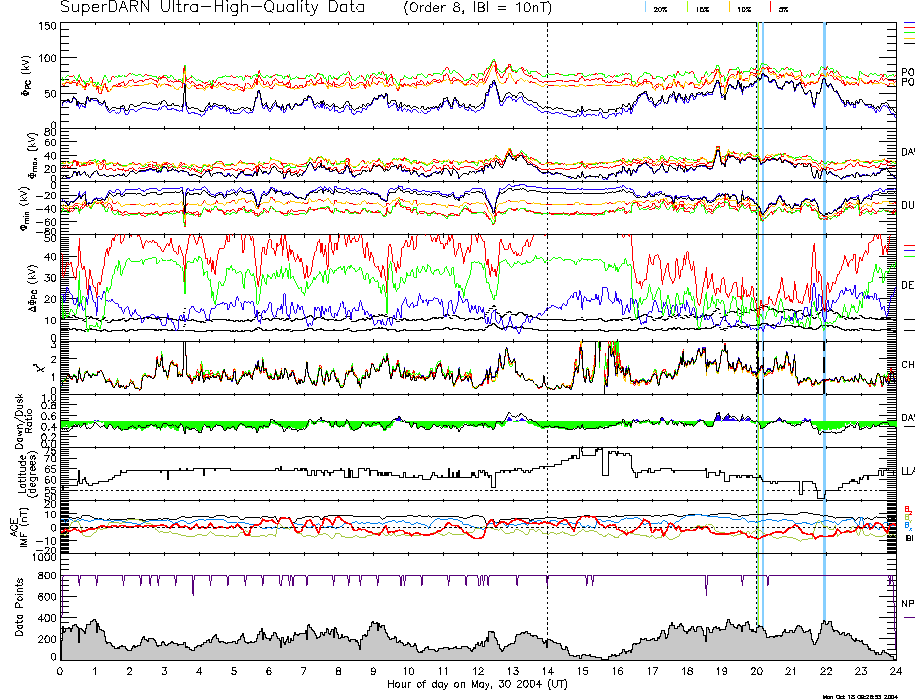Click the dashed vertical line at hour 14
Viewport: 915px width, 700px height.
[548, 300]
